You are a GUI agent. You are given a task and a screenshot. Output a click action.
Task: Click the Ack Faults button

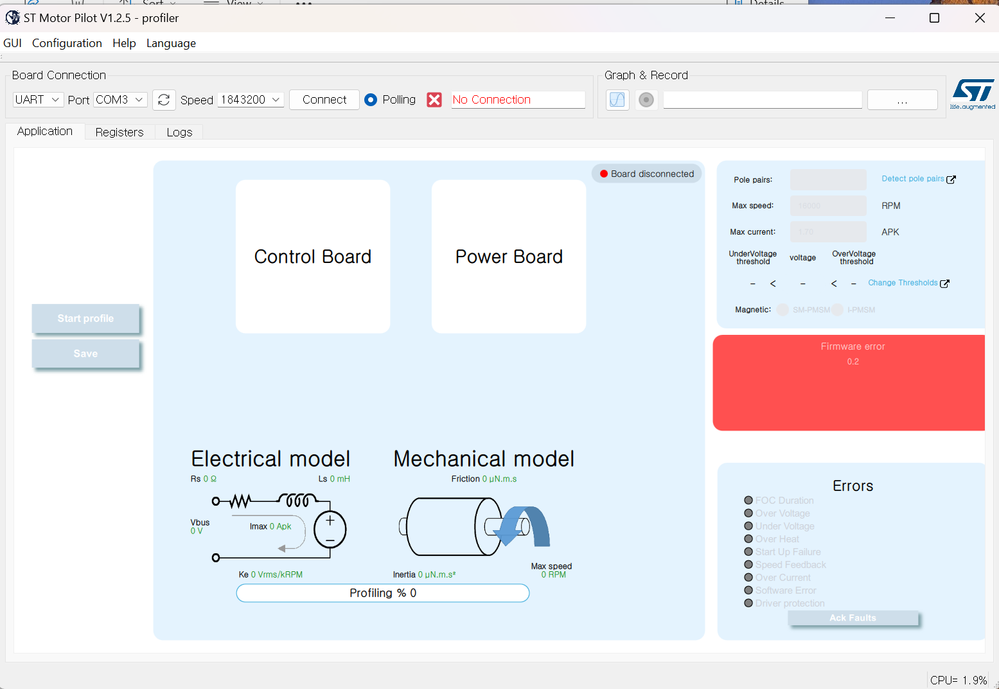[x=852, y=618]
